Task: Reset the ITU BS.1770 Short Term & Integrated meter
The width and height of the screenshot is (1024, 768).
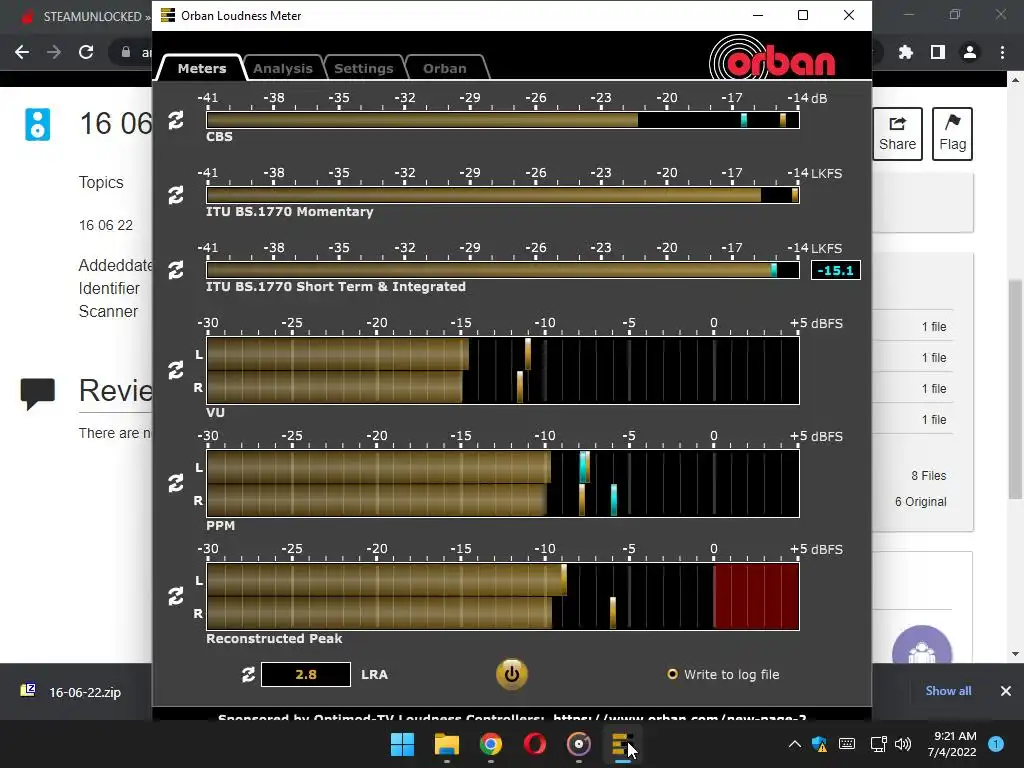Action: (176, 270)
